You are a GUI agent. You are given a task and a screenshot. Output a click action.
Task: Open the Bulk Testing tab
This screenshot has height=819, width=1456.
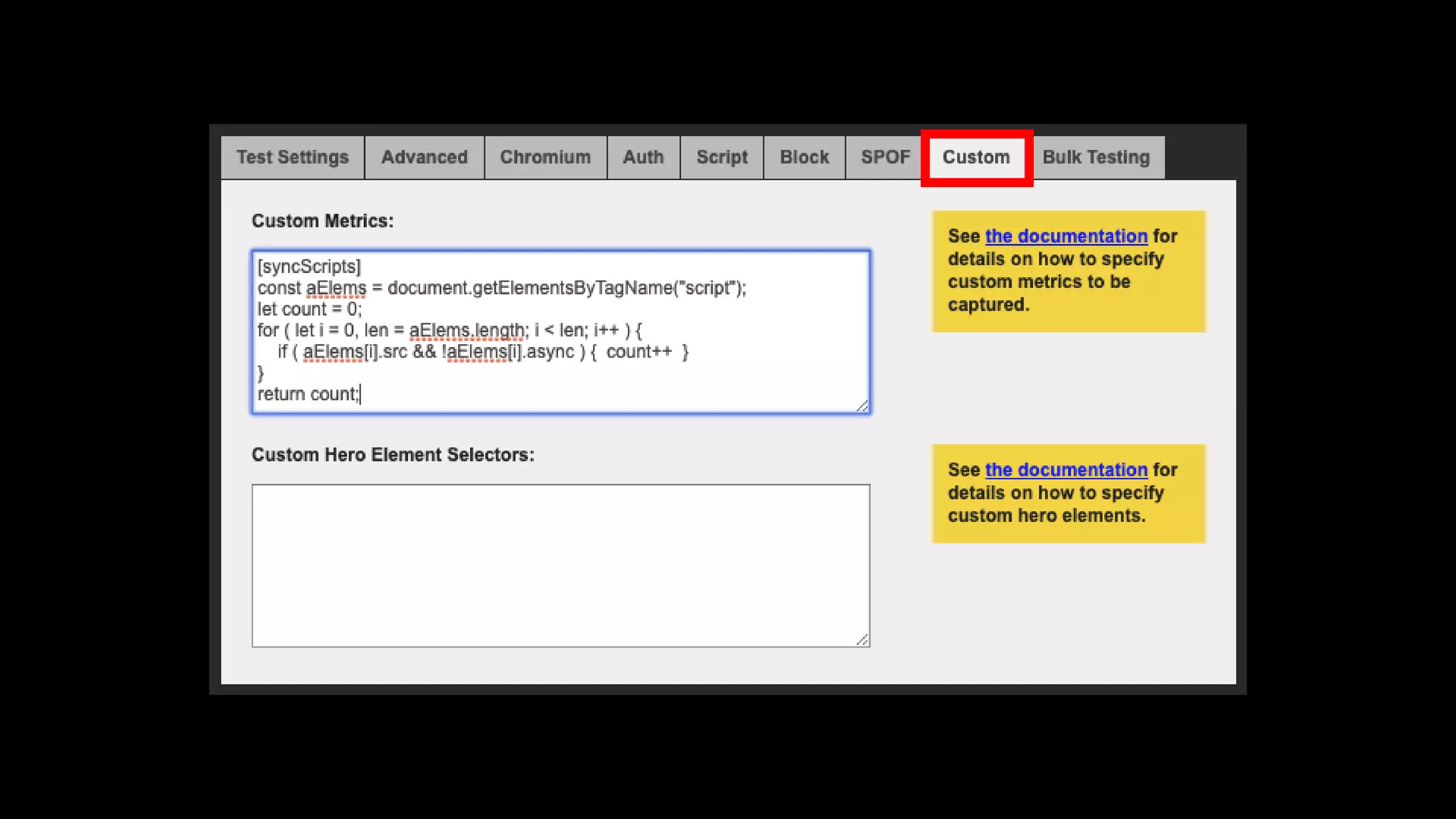point(1096,157)
